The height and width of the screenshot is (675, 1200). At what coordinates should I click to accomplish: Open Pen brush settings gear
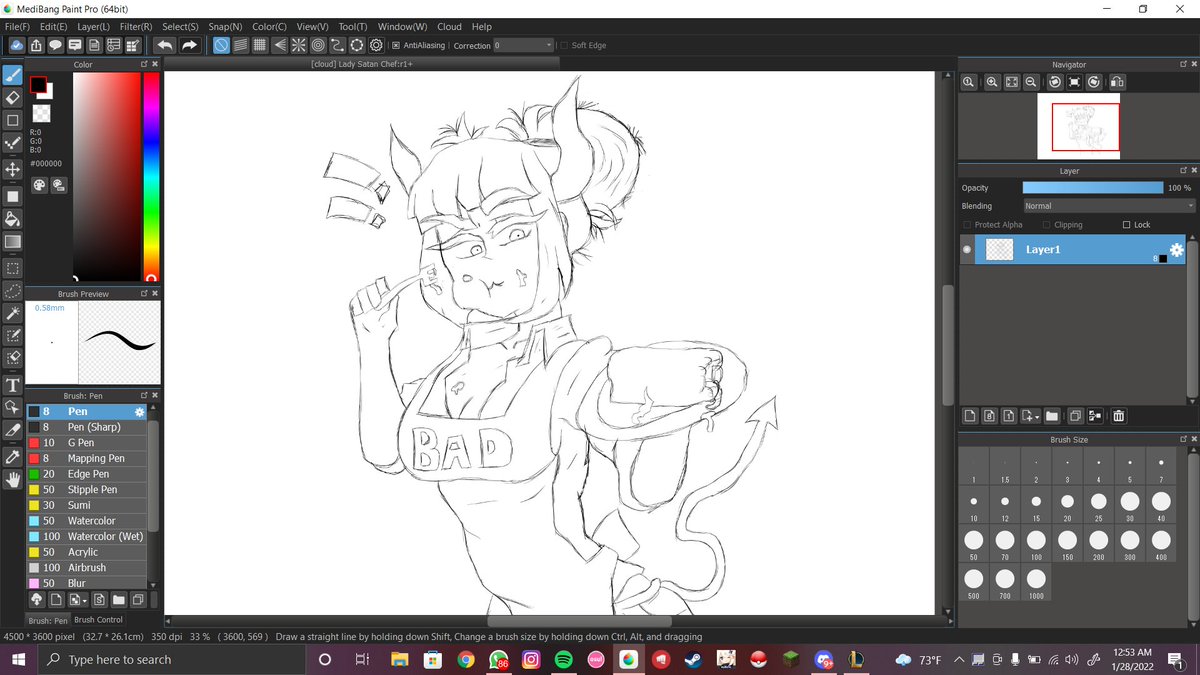pyautogui.click(x=140, y=411)
